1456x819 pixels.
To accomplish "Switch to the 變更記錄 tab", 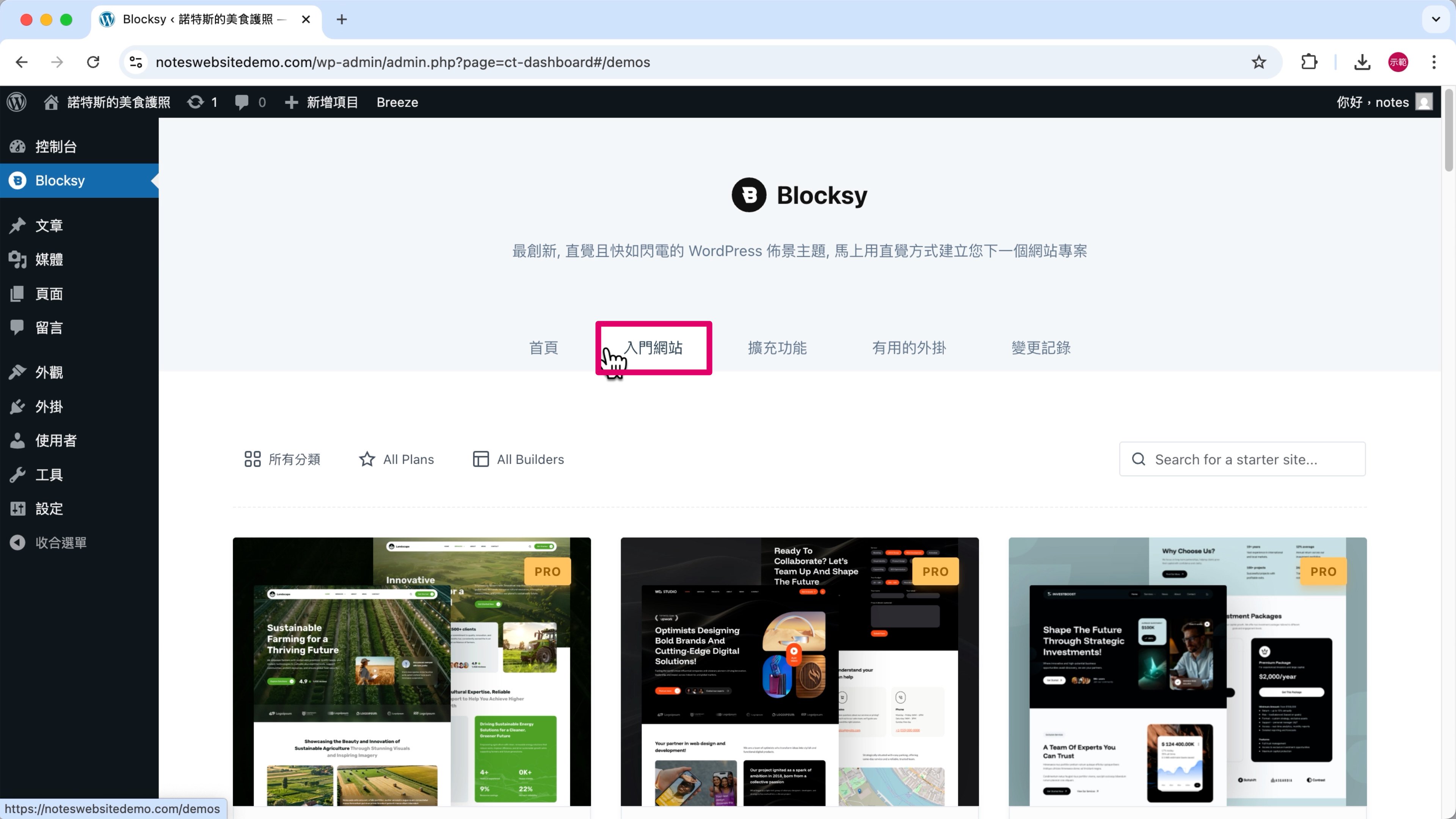I will click(1040, 348).
